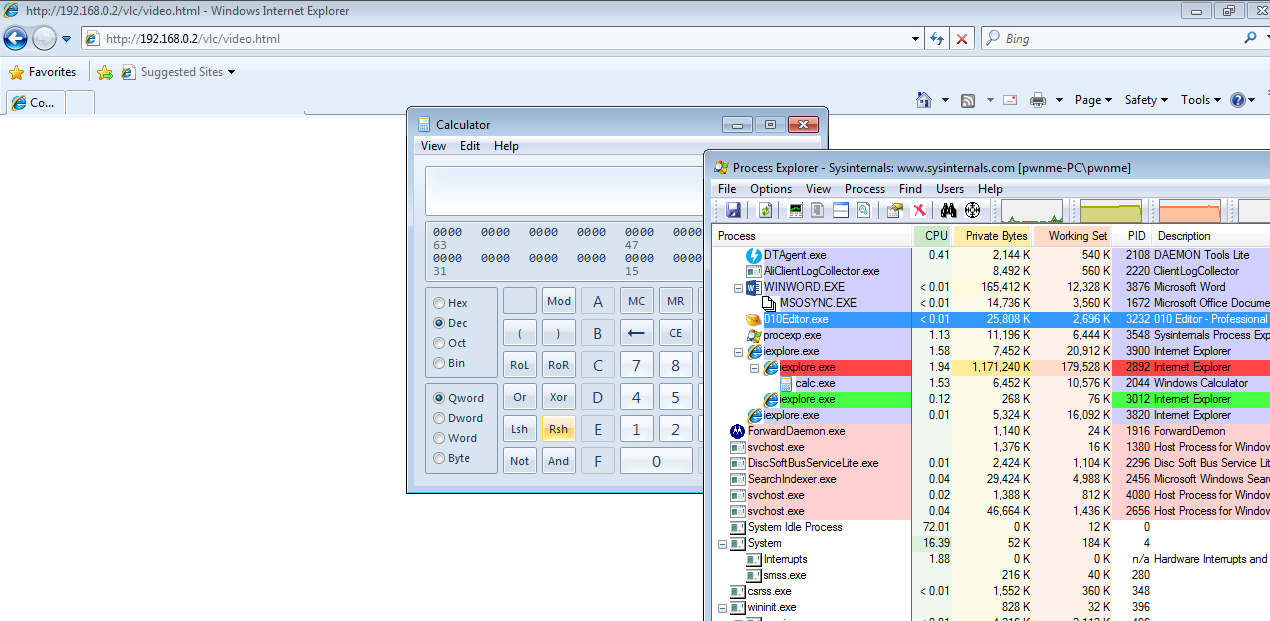Open the System Information icon in Process Explorer
This screenshot has width=1270, height=621.
[x=797, y=210]
